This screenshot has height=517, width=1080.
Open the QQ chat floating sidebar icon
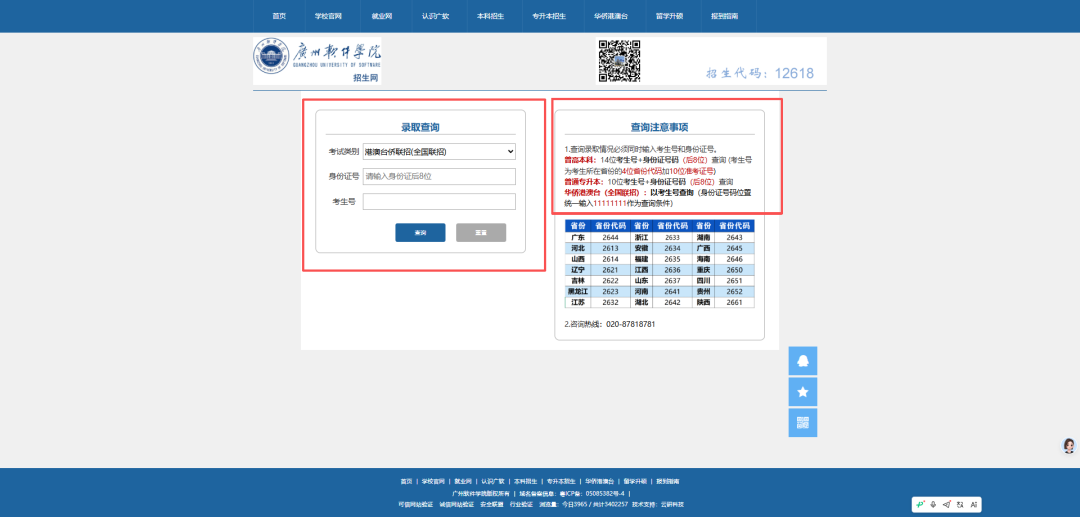pos(802,361)
